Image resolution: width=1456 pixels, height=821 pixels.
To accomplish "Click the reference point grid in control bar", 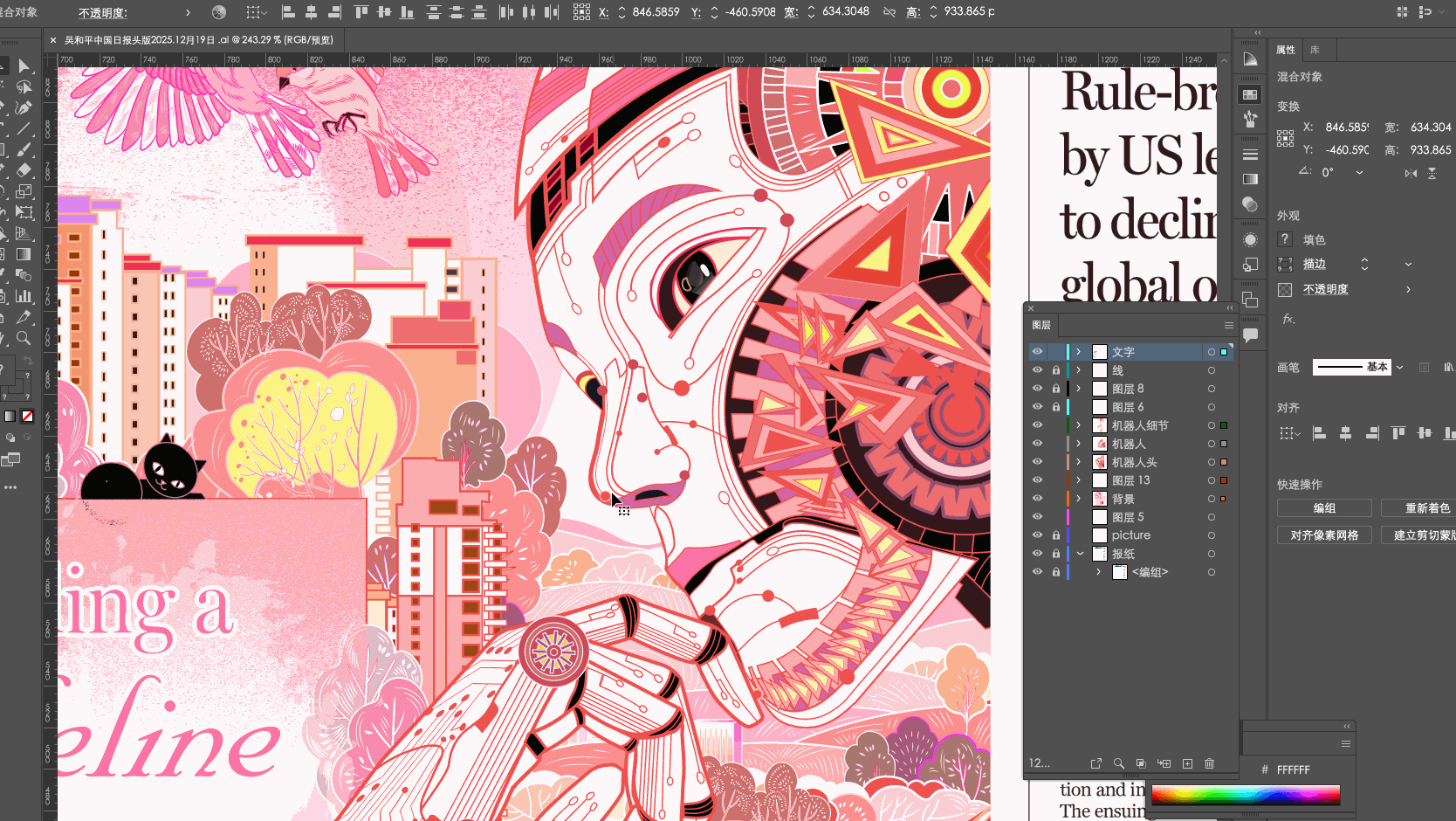I will [x=581, y=12].
